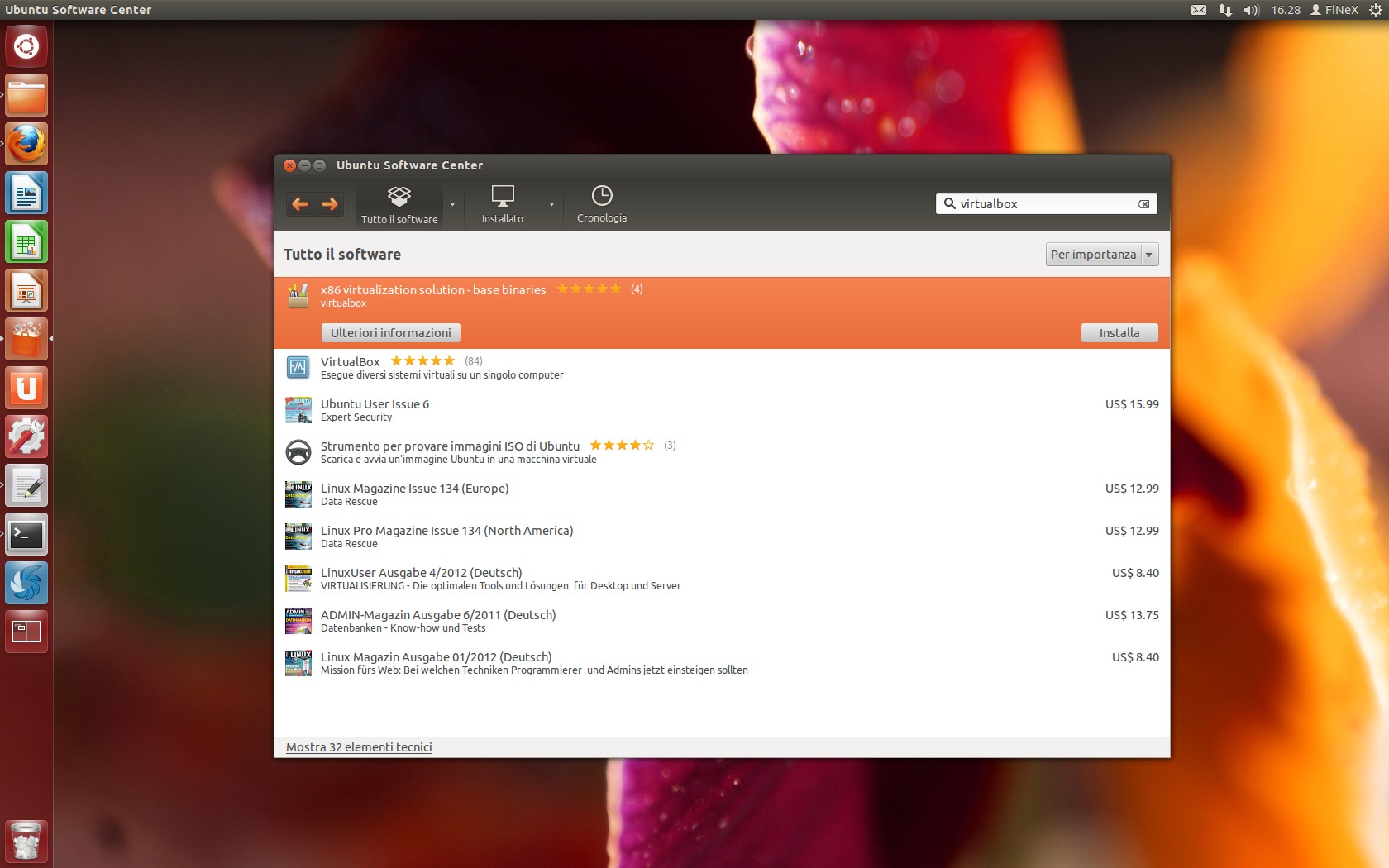Image resolution: width=1389 pixels, height=868 pixels.
Task: Click the virtualbox search field
Action: click(1046, 204)
